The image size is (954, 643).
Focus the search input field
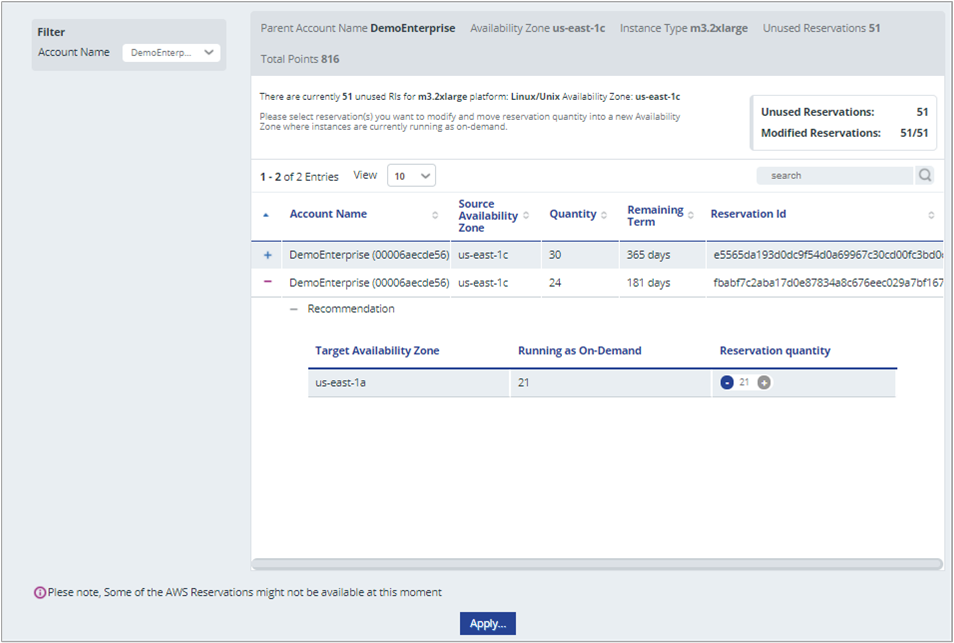pyautogui.click(x=835, y=175)
